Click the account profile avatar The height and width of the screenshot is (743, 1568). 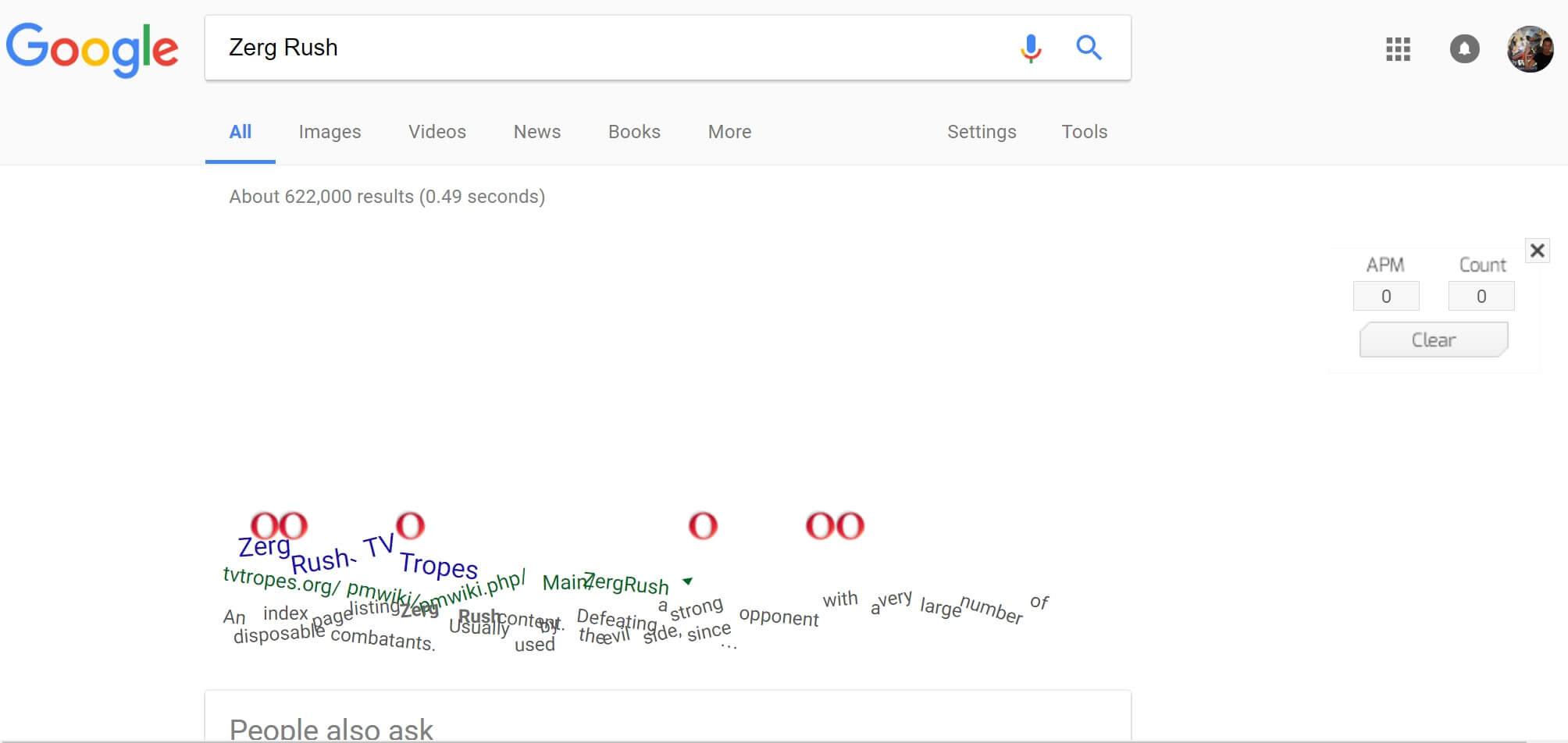pos(1529,49)
